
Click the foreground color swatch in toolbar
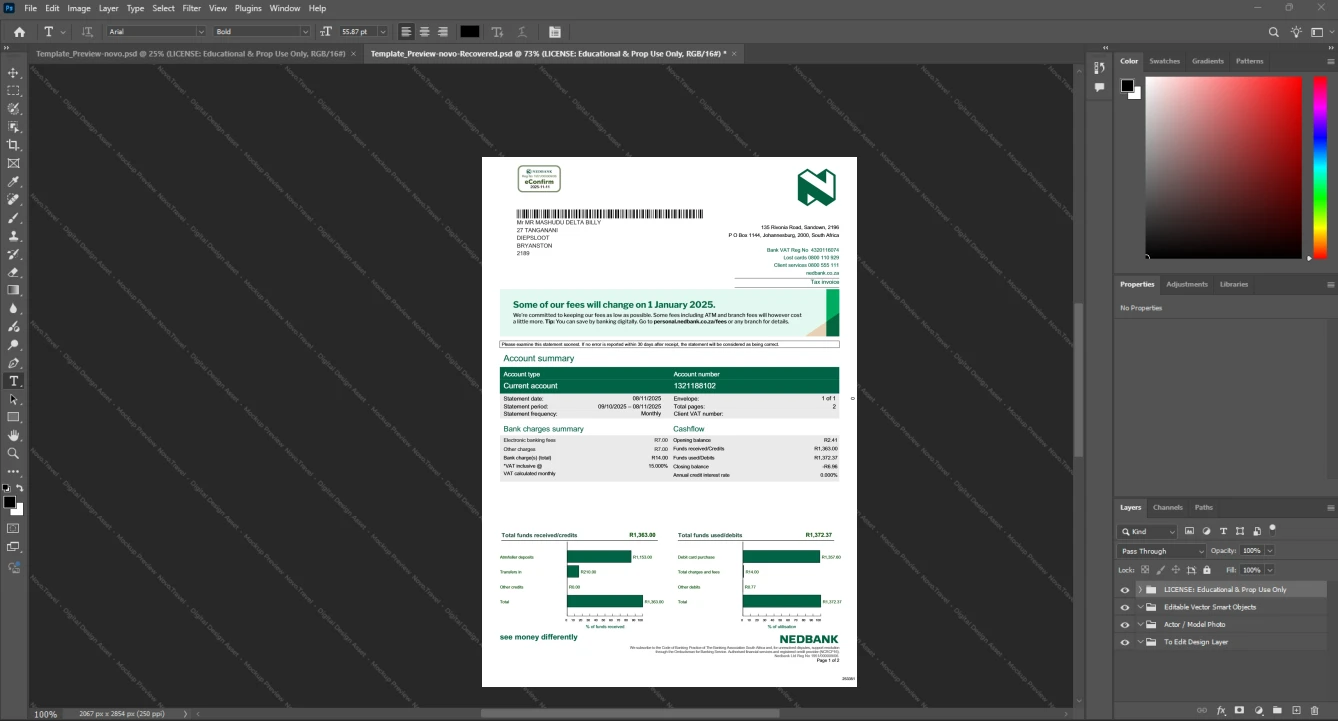pyautogui.click(x=9, y=501)
